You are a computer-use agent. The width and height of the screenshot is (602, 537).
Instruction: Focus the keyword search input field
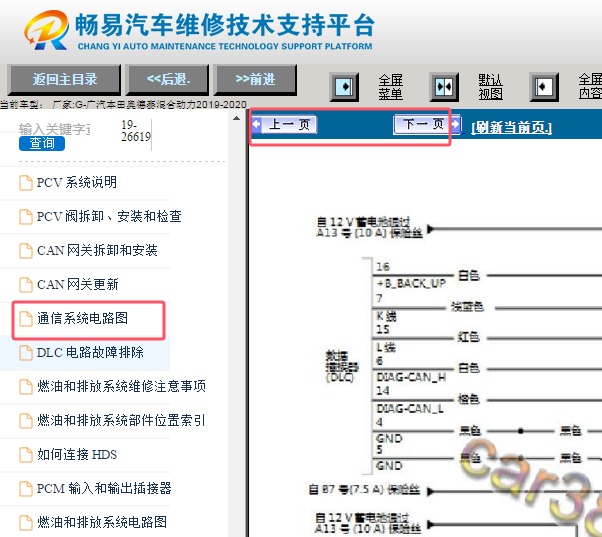click(x=54, y=129)
